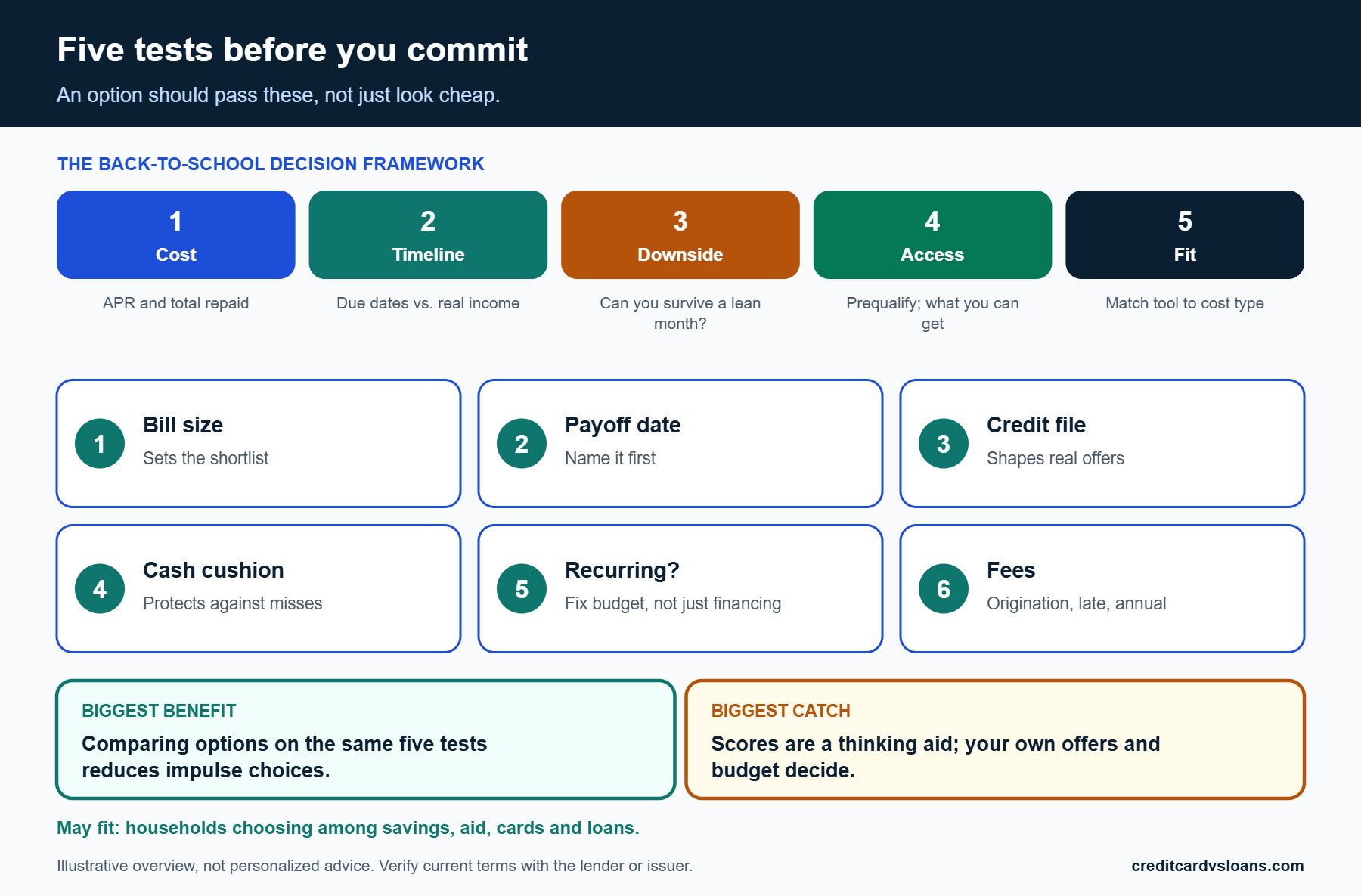Select the 'Recurring?' card heading
The image size is (1361, 896).
[622, 570]
